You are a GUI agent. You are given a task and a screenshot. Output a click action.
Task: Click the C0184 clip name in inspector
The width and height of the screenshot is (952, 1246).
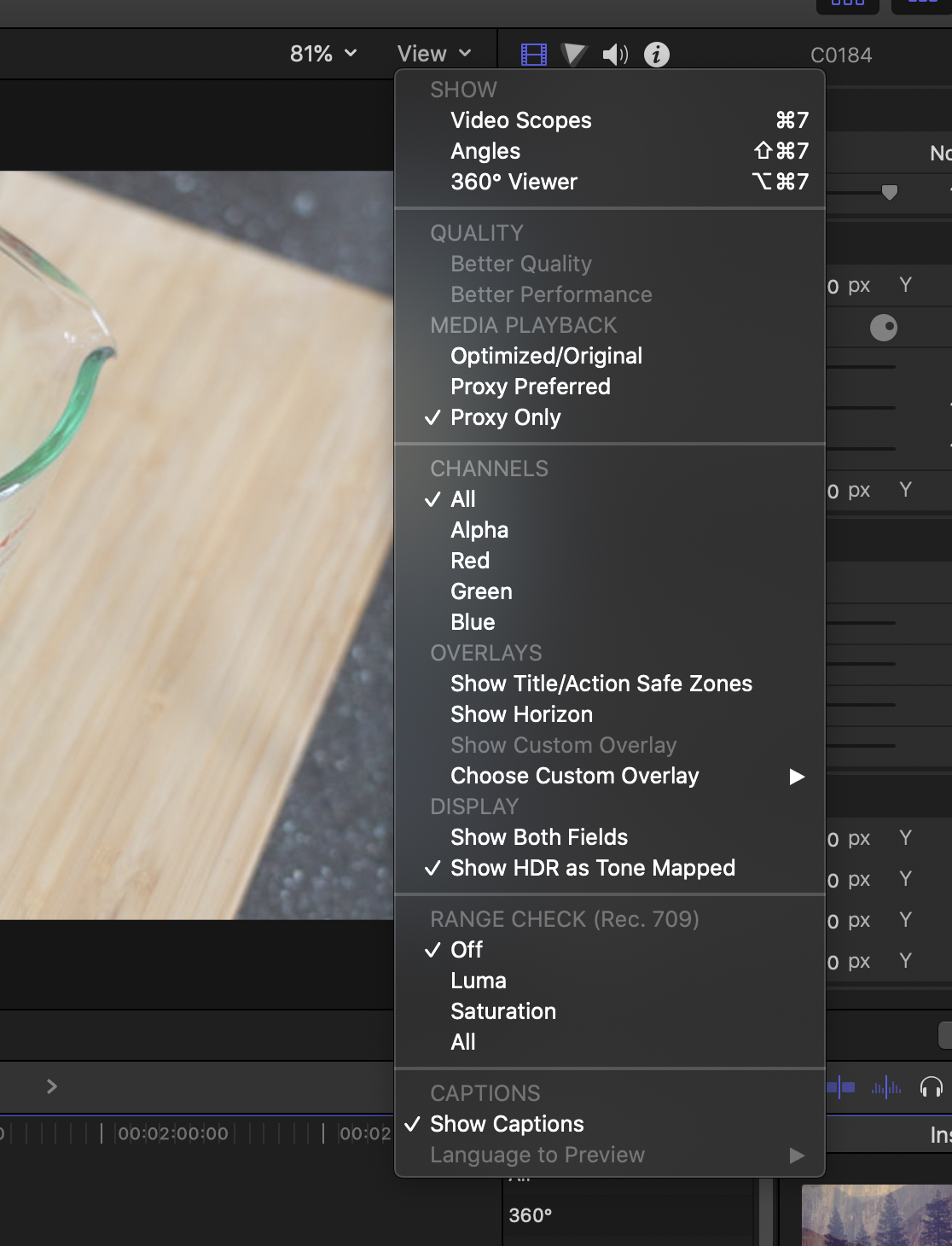(841, 55)
